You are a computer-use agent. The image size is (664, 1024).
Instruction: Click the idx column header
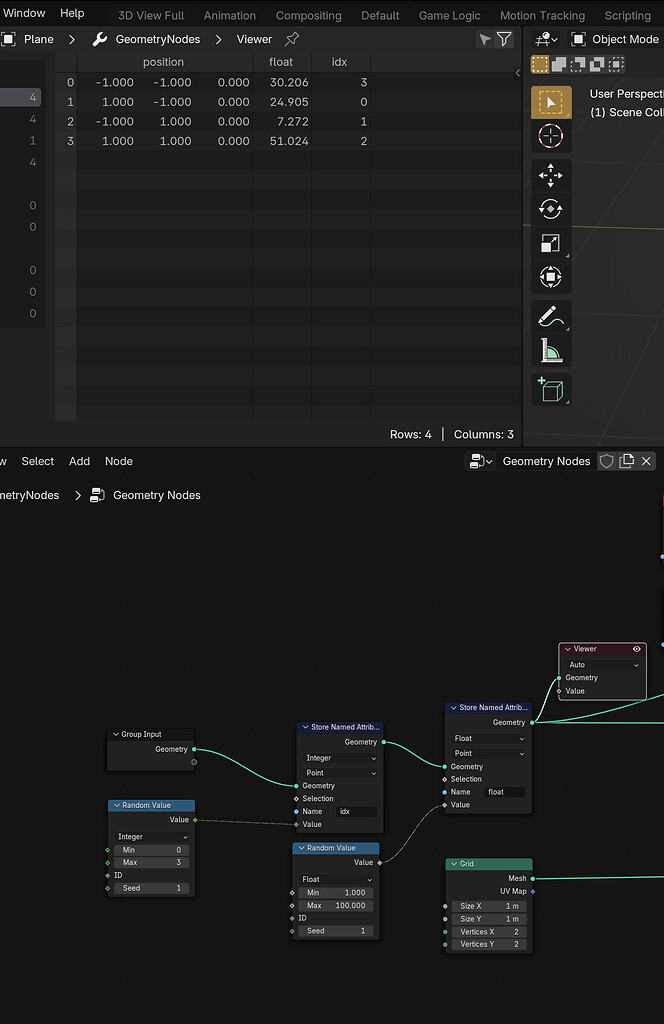pos(340,62)
